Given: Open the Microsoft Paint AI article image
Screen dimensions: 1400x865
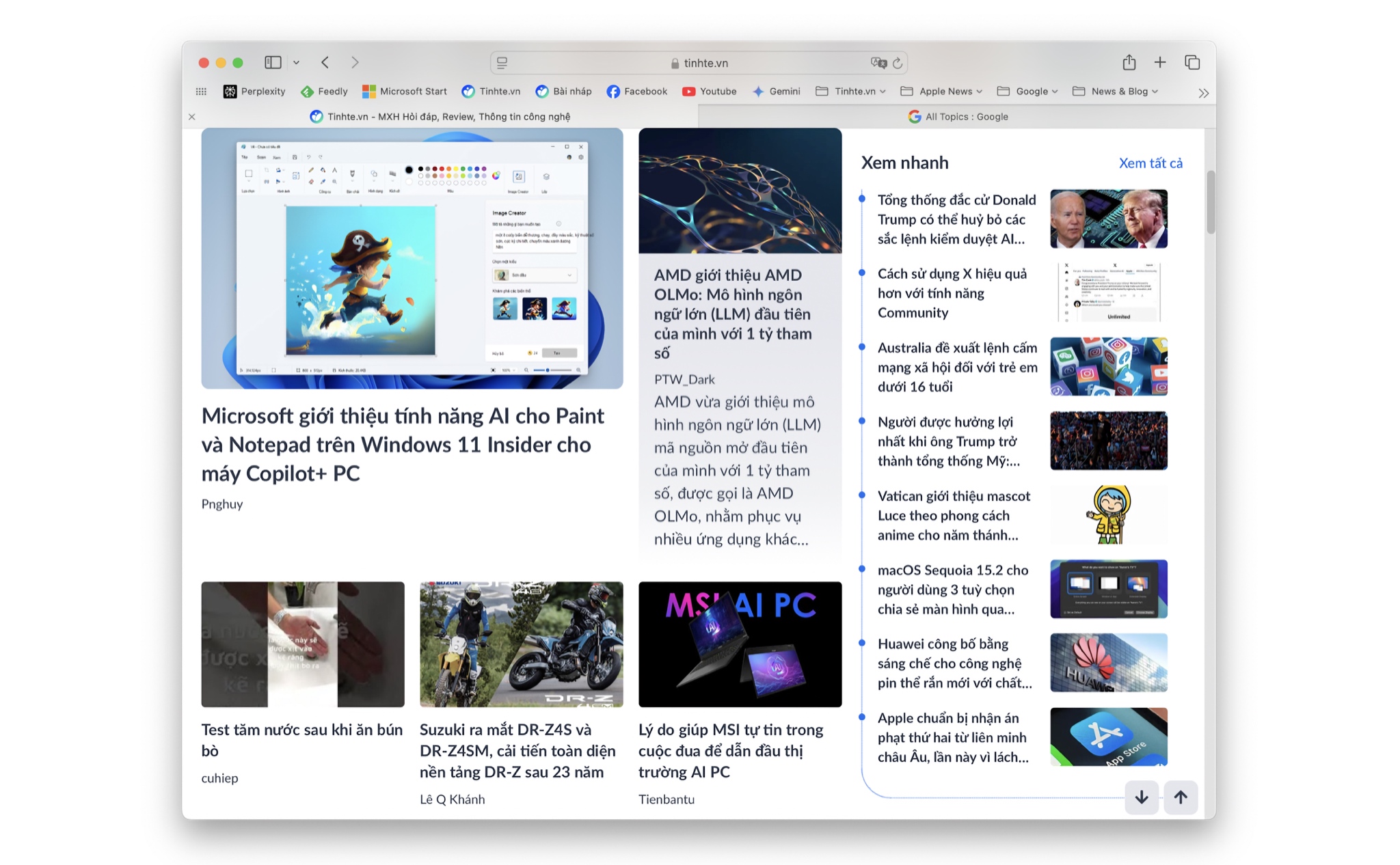Looking at the screenshot, I should click(412, 258).
